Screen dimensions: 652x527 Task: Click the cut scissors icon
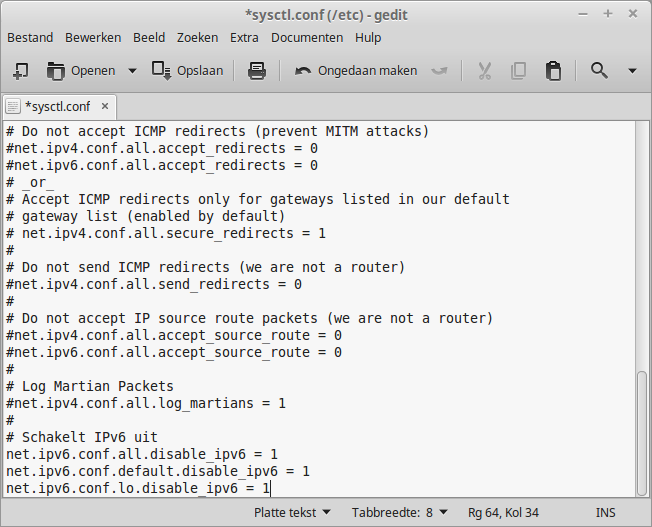484,71
